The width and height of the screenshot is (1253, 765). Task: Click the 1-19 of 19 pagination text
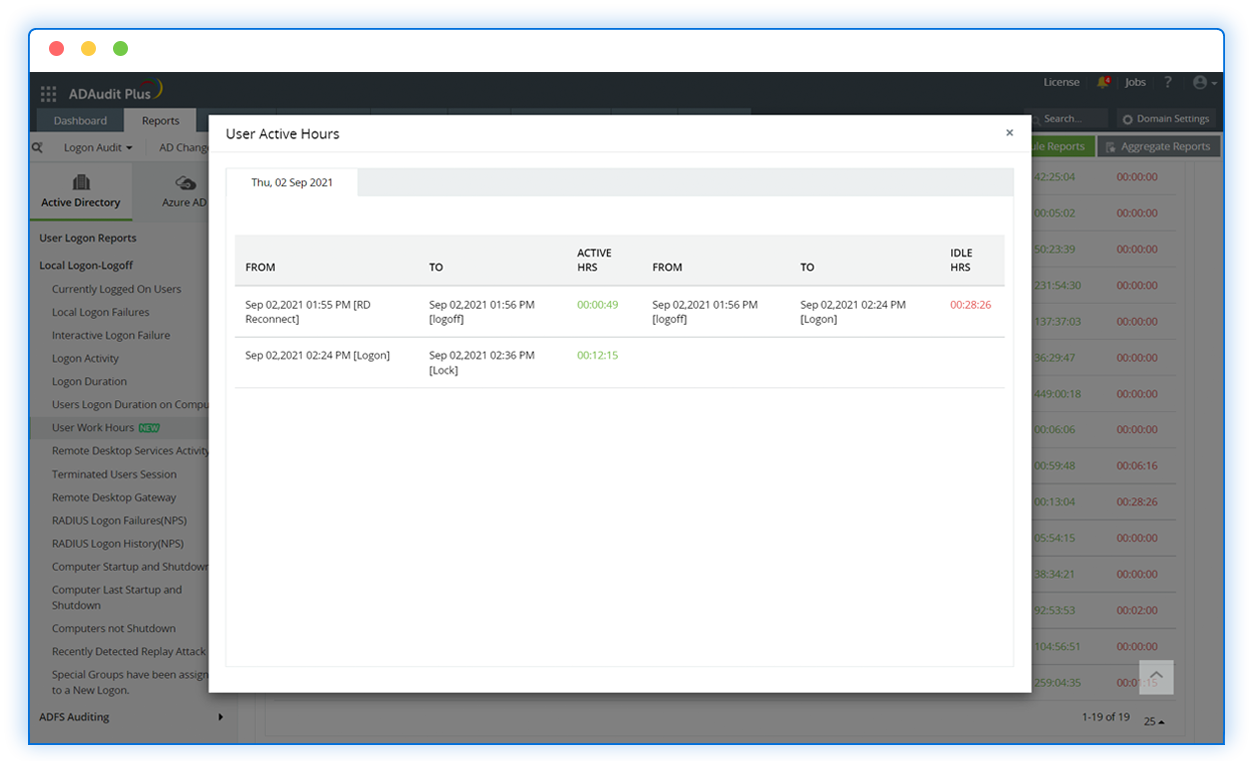(1106, 717)
